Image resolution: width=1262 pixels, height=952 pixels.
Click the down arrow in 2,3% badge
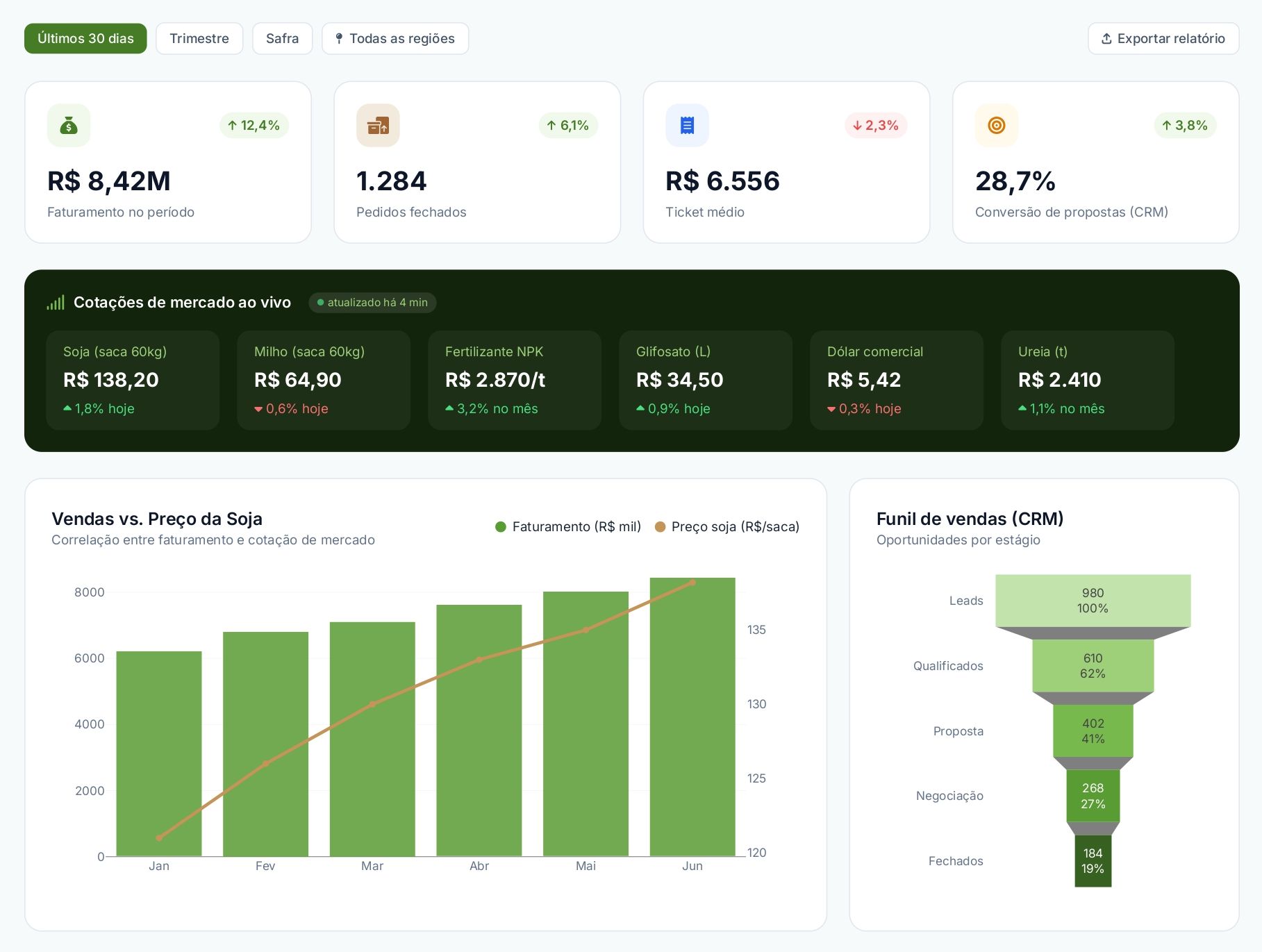857,126
